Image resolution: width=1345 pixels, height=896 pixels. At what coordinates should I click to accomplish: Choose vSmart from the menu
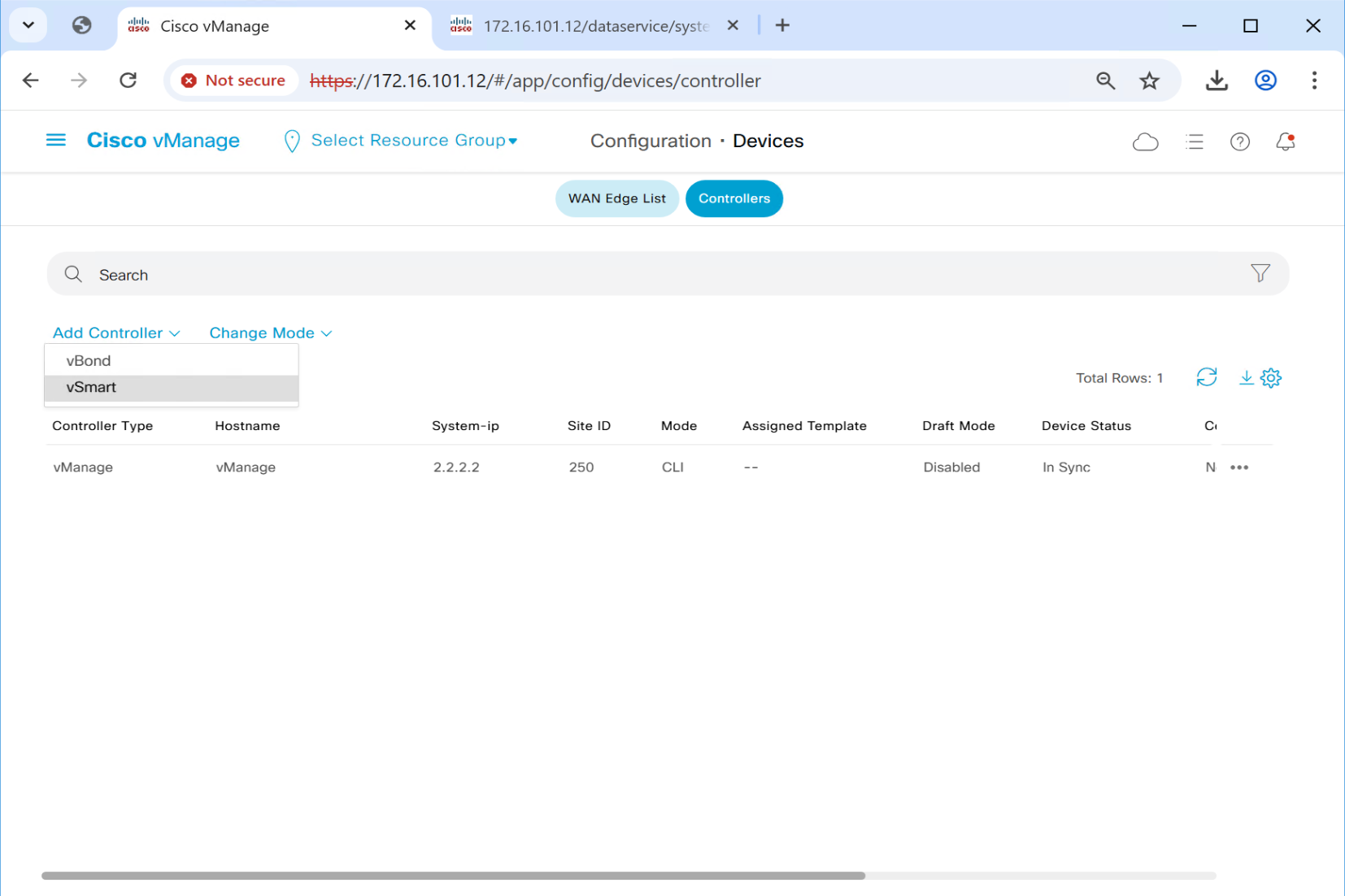pyautogui.click(x=91, y=388)
